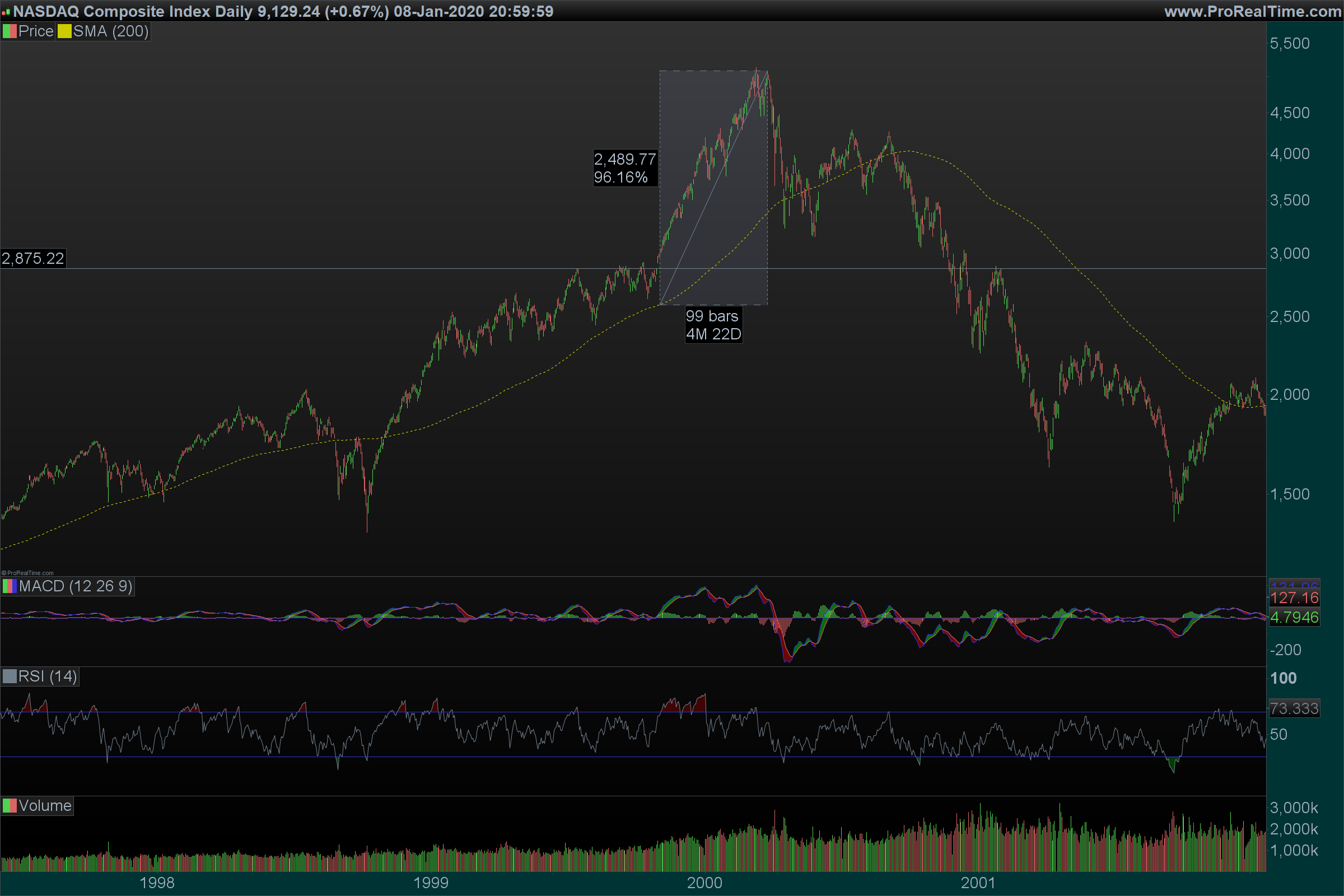Open the www.ProRealTime.com link
This screenshot has height=896, width=1344.
[x=1252, y=11]
